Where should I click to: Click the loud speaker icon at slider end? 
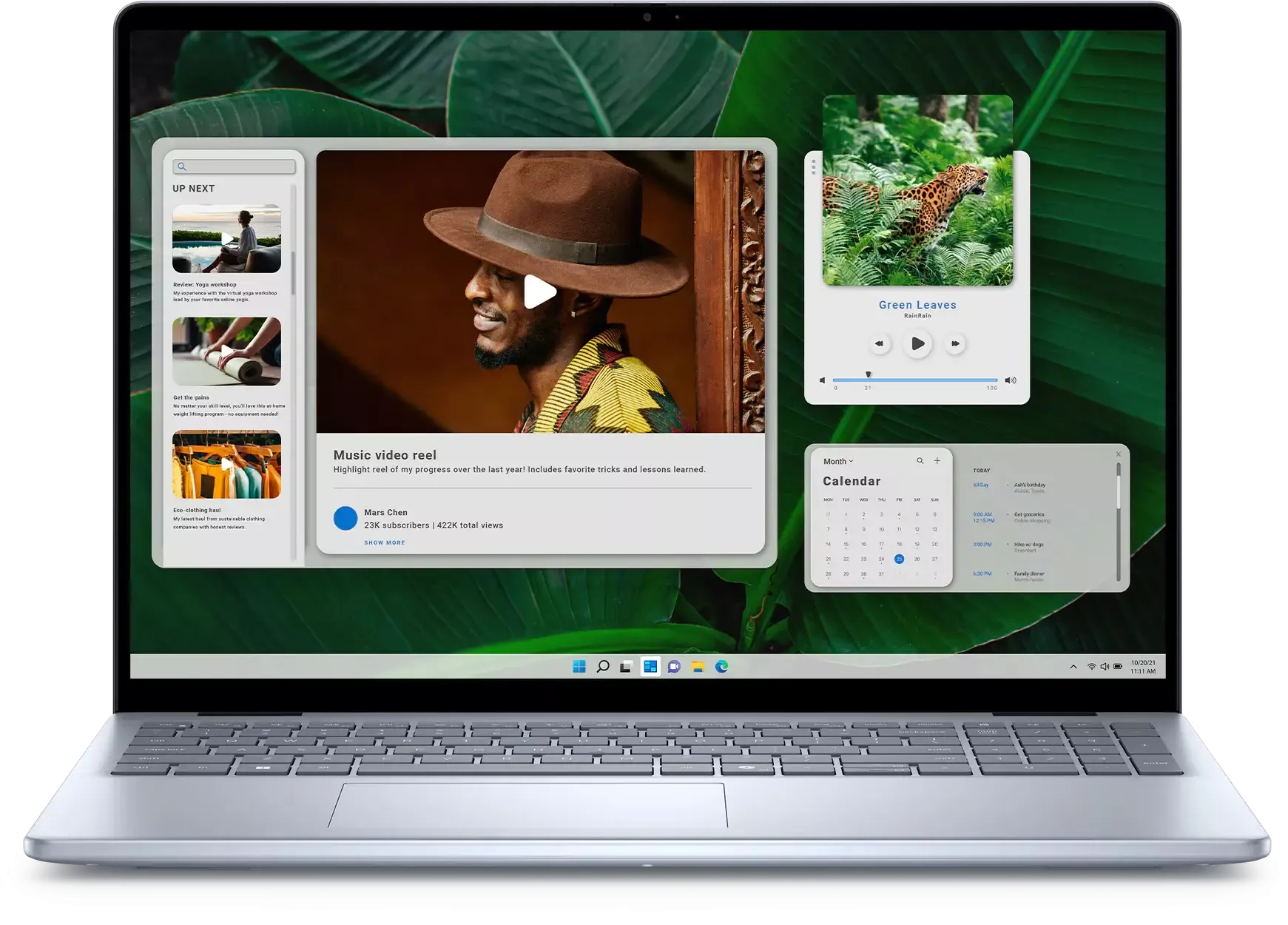[1011, 380]
